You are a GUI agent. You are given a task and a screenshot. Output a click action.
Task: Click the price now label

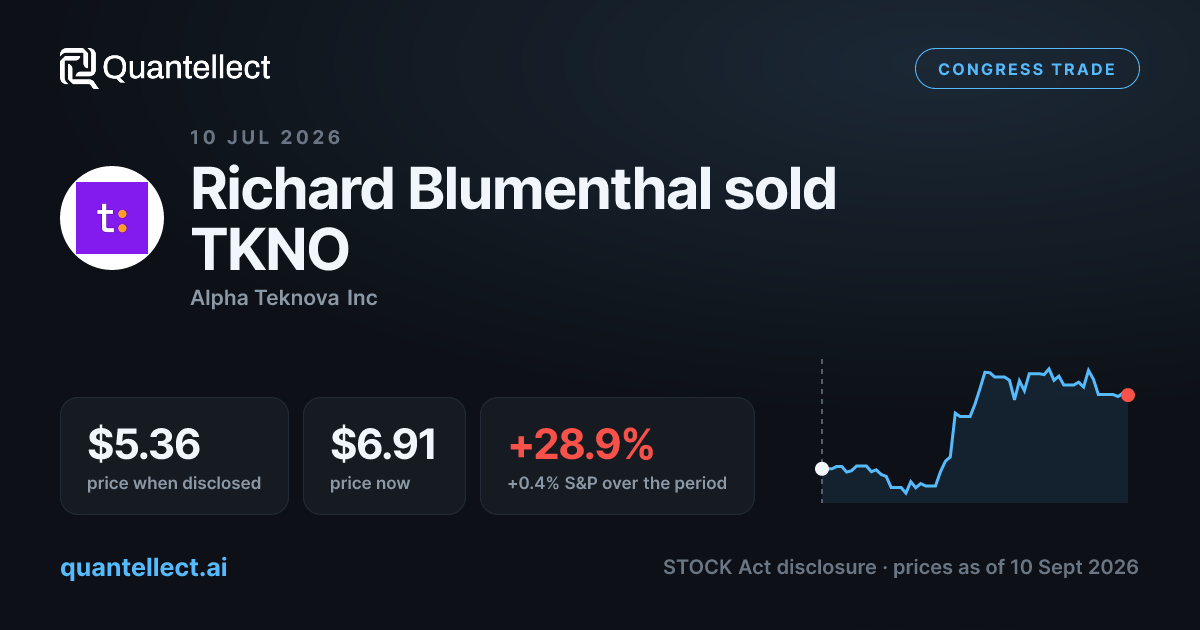370,483
